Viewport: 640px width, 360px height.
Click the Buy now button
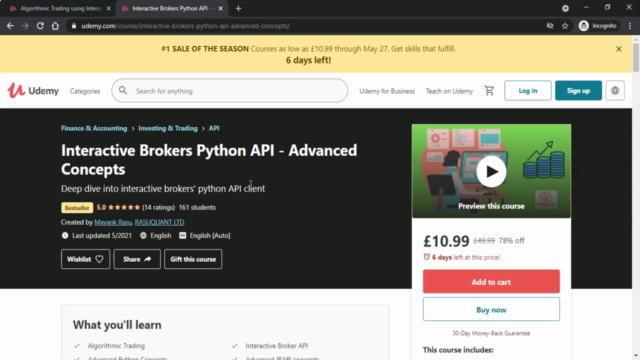pos(491,310)
